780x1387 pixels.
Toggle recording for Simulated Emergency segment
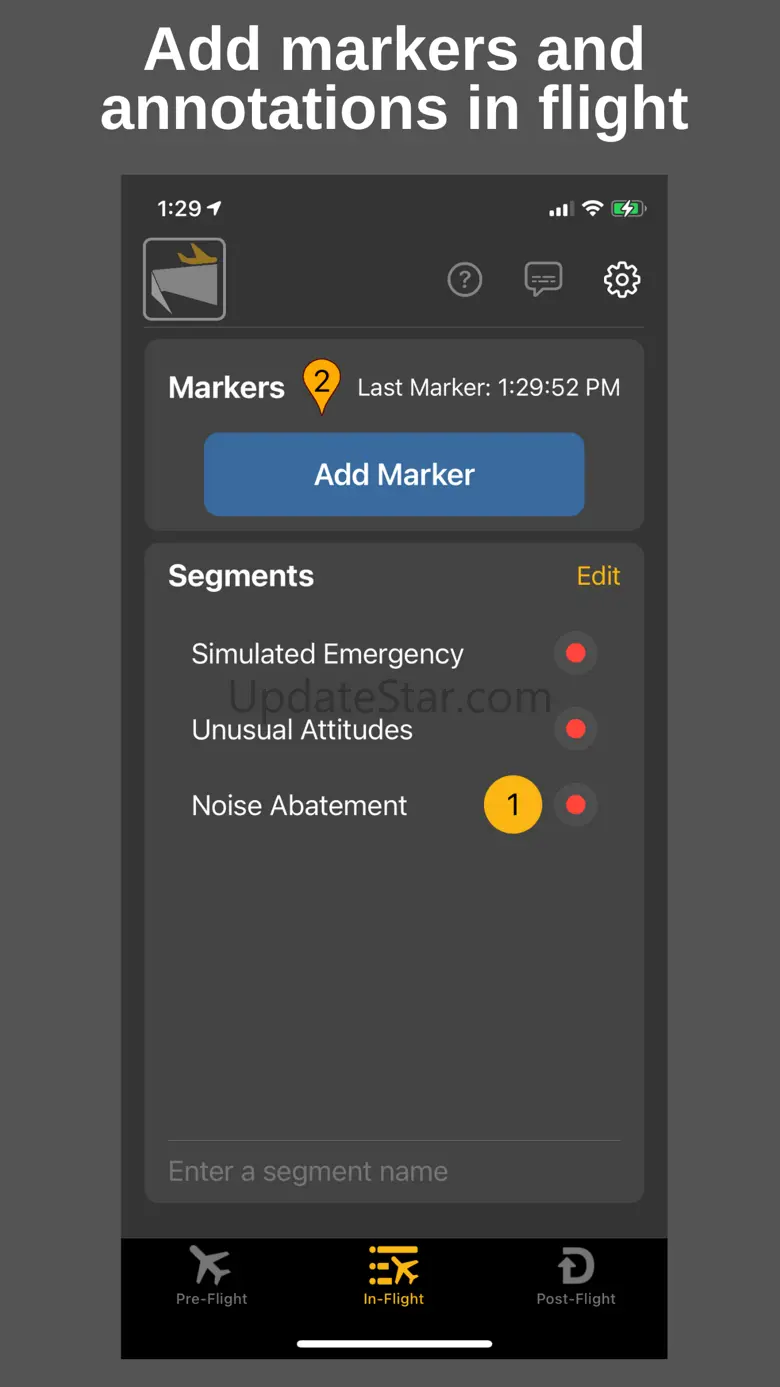click(x=575, y=653)
